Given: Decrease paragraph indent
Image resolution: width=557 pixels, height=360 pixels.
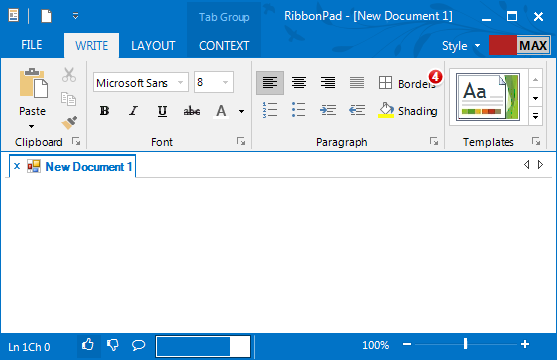Looking at the screenshot, I should coord(357,110).
